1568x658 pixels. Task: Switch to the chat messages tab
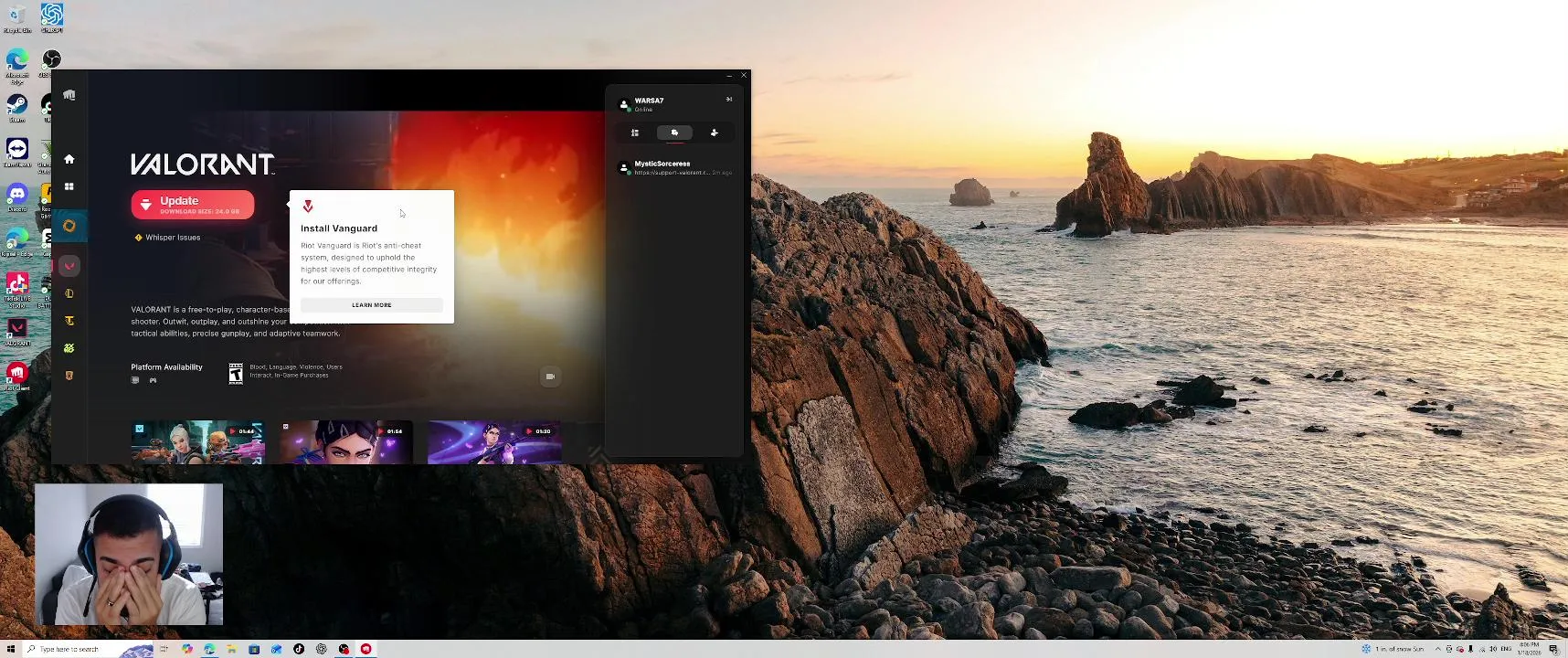click(674, 133)
